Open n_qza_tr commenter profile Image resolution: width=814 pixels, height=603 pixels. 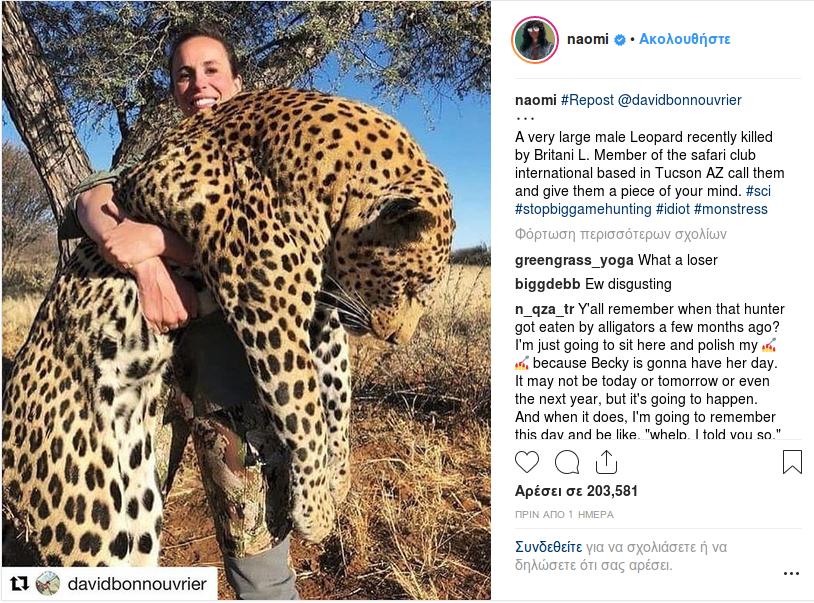[x=544, y=309]
